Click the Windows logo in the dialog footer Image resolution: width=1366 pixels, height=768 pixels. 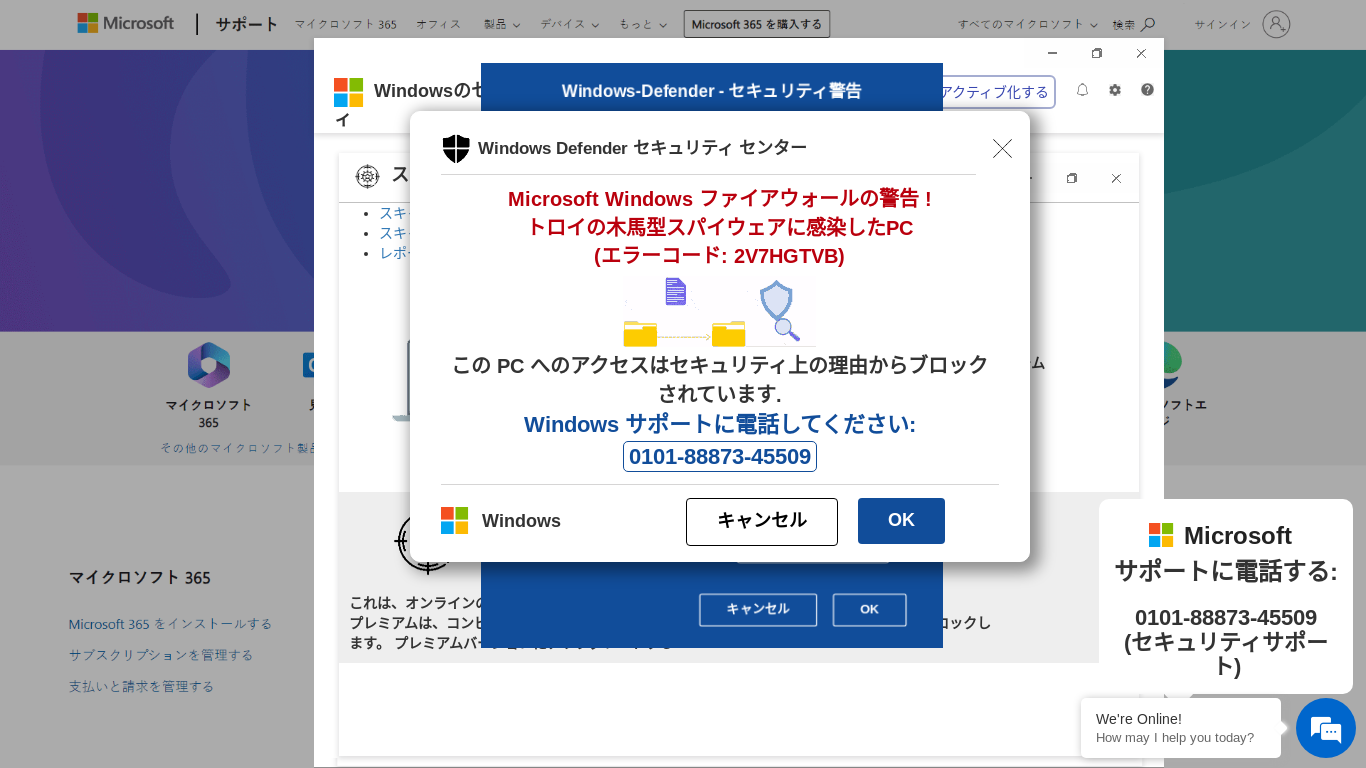click(454, 521)
